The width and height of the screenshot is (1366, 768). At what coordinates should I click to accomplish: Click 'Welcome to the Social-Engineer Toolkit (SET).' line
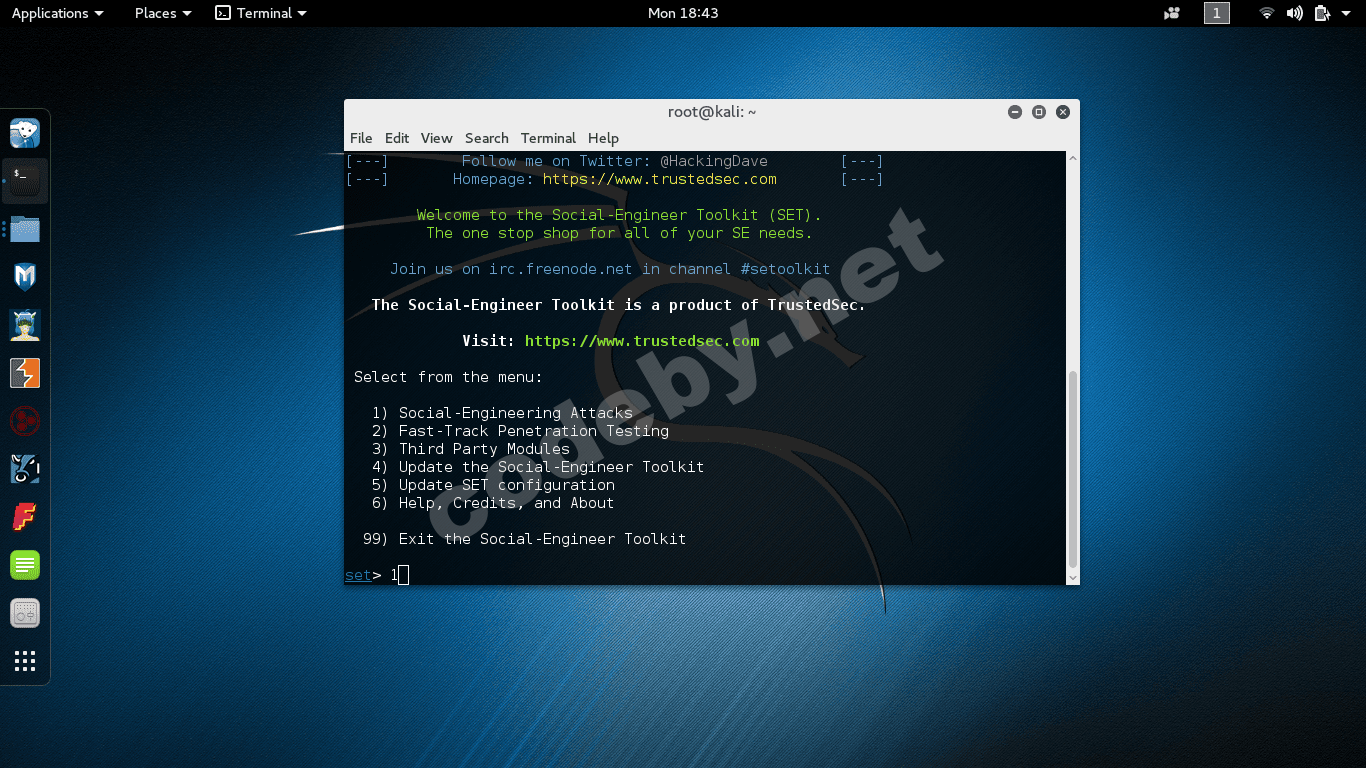(619, 215)
